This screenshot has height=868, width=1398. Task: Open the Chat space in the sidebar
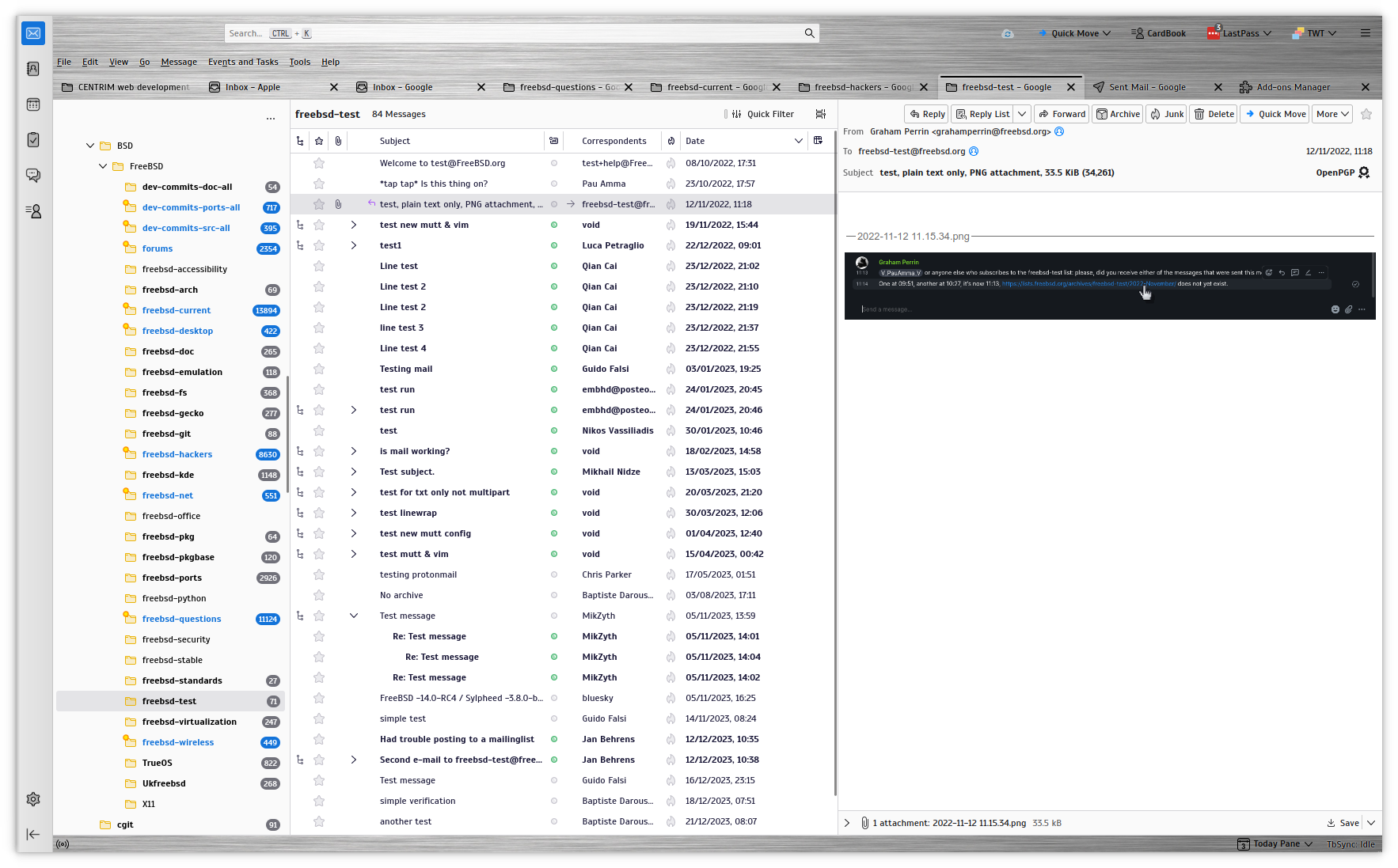point(33,175)
